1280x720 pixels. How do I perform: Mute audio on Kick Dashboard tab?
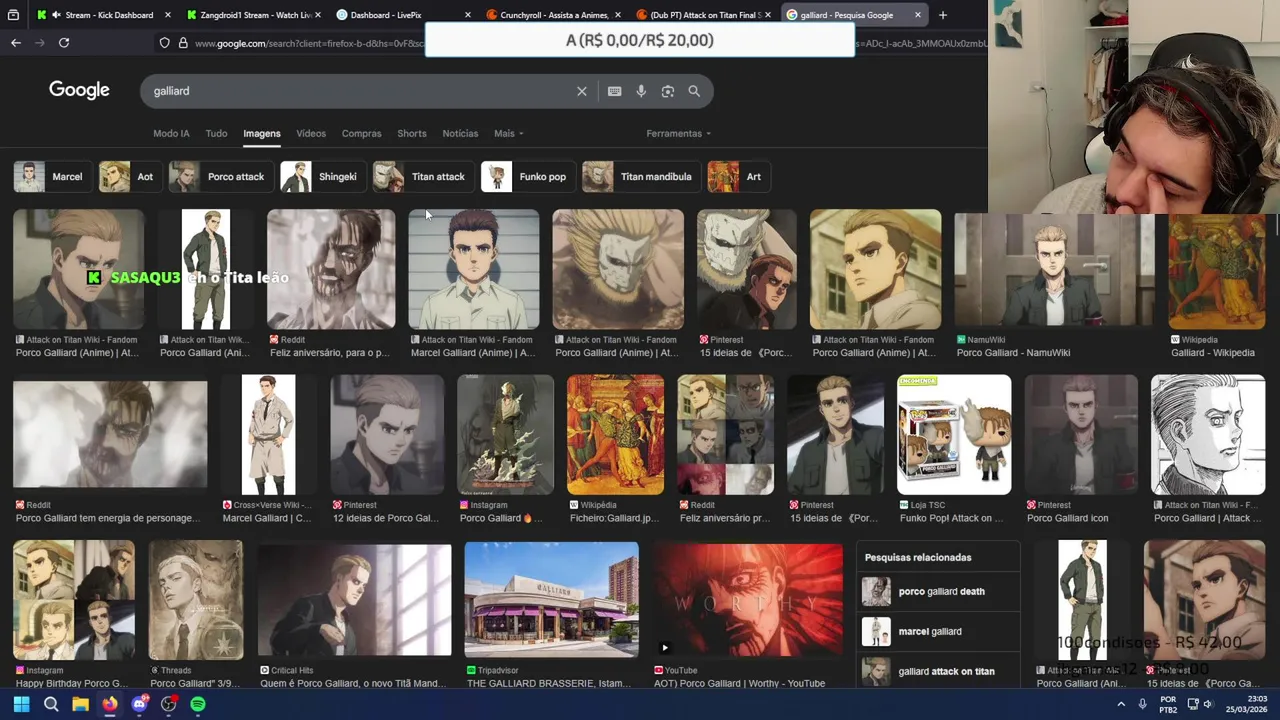click(x=56, y=15)
